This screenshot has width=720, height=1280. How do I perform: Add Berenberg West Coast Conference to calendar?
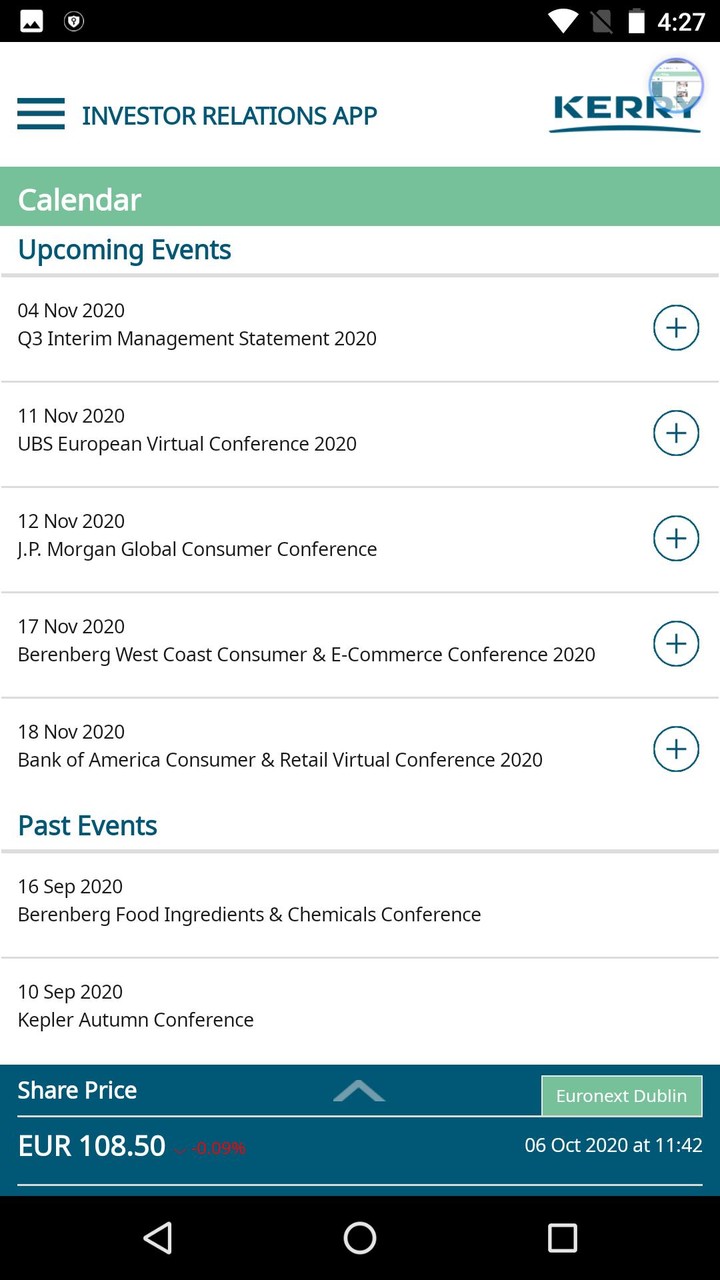pyautogui.click(x=676, y=644)
